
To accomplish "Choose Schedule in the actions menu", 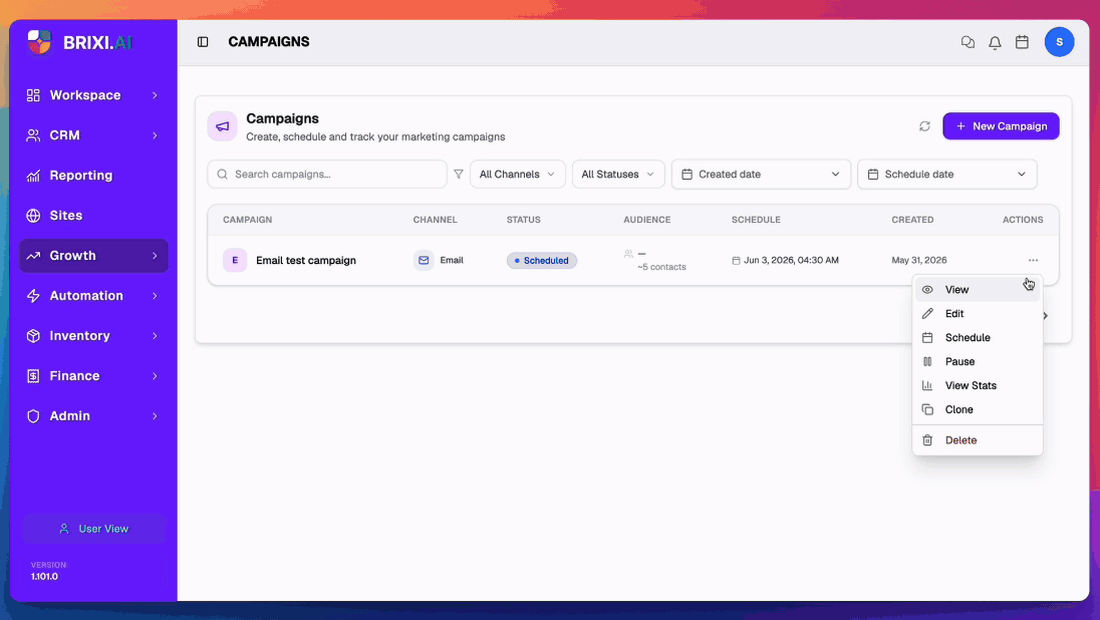I will click(977, 337).
